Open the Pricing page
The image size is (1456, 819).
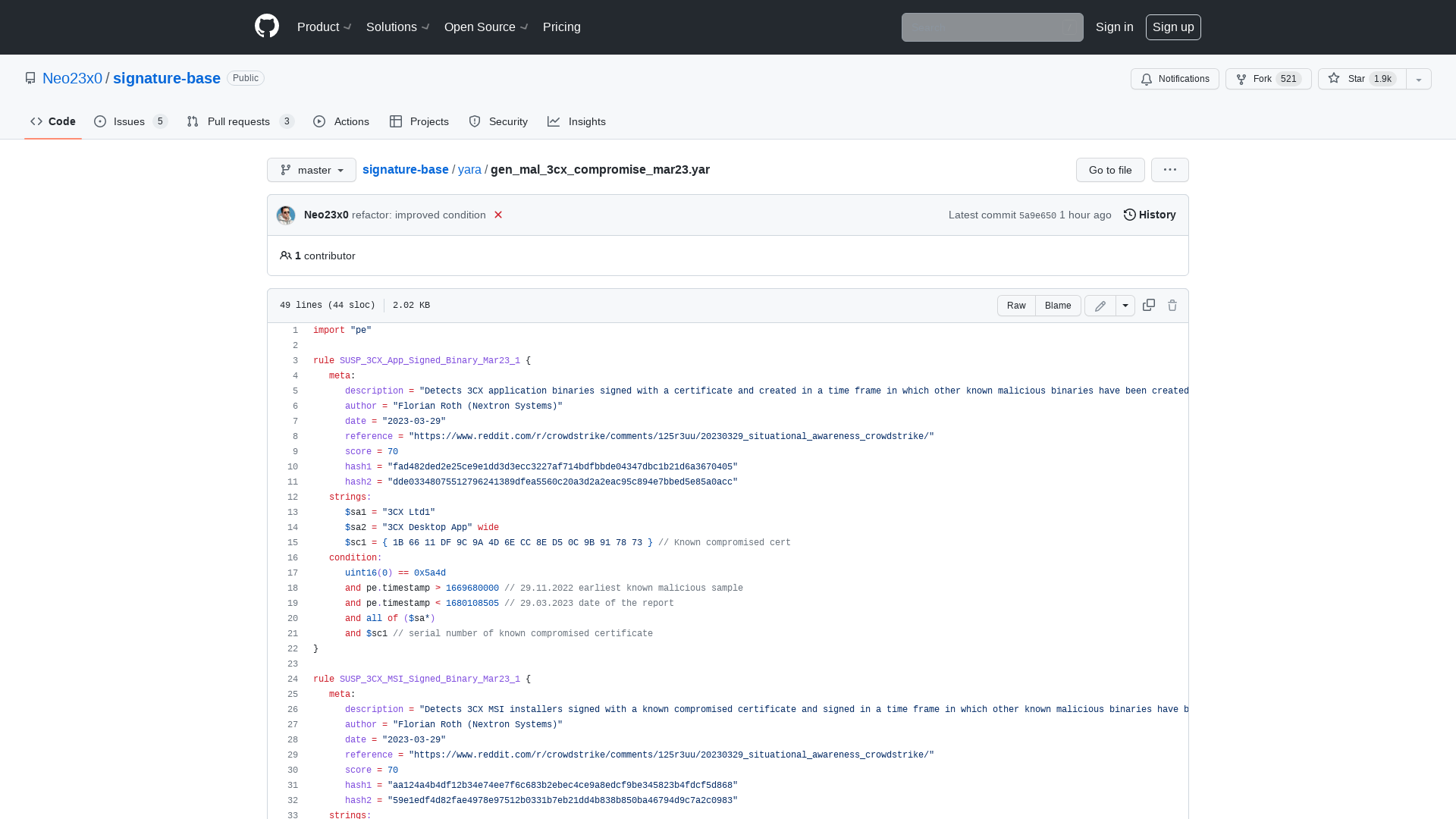(562, 27)
